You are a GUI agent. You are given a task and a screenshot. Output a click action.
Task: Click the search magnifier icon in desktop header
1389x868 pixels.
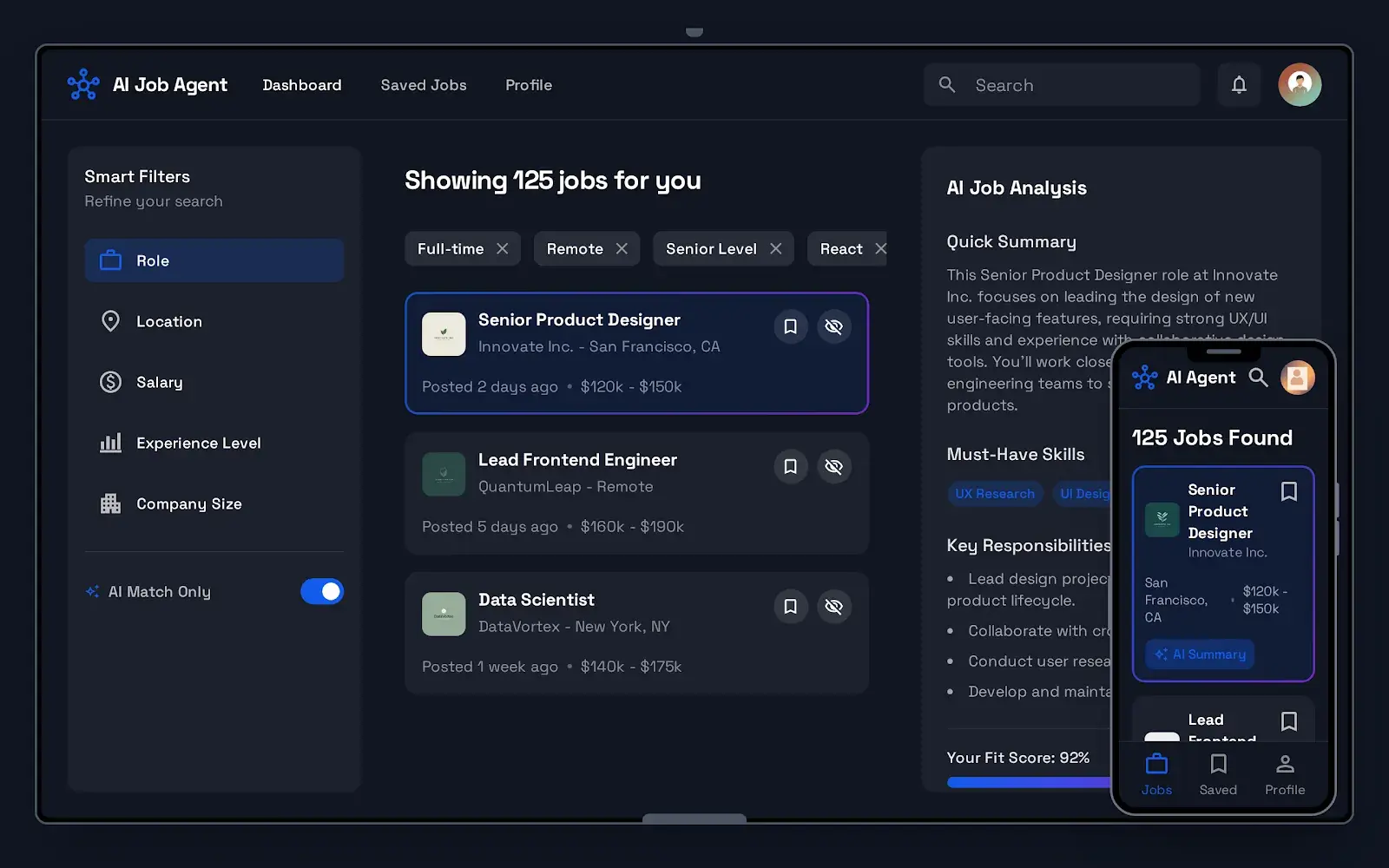pos(947,84)
